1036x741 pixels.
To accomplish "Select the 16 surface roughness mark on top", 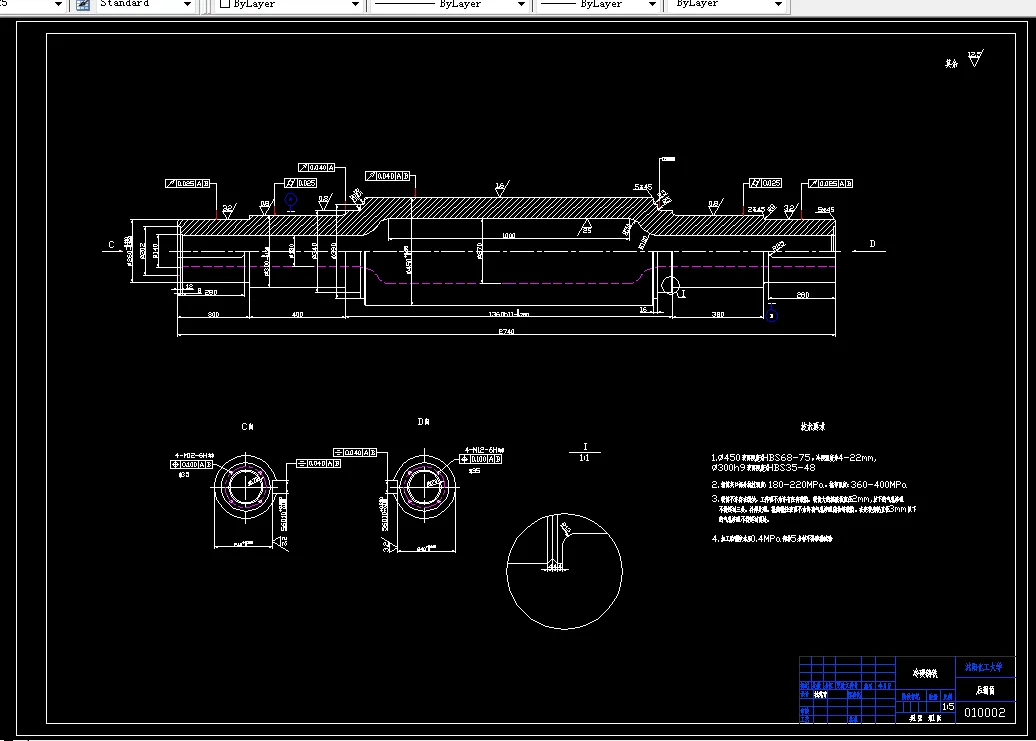I will click(x=501, y=188).
